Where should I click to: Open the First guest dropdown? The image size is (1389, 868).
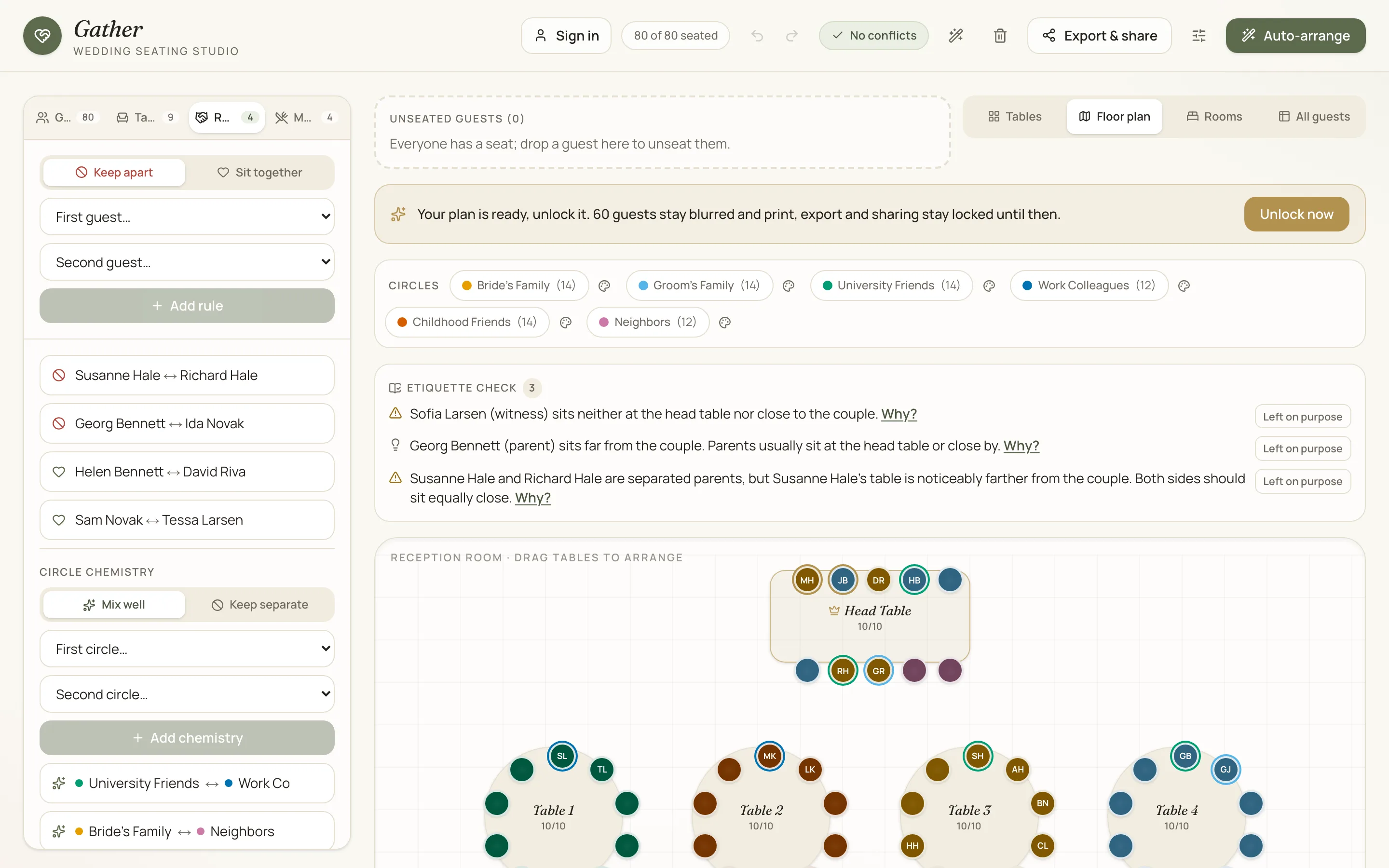(187, 217)
